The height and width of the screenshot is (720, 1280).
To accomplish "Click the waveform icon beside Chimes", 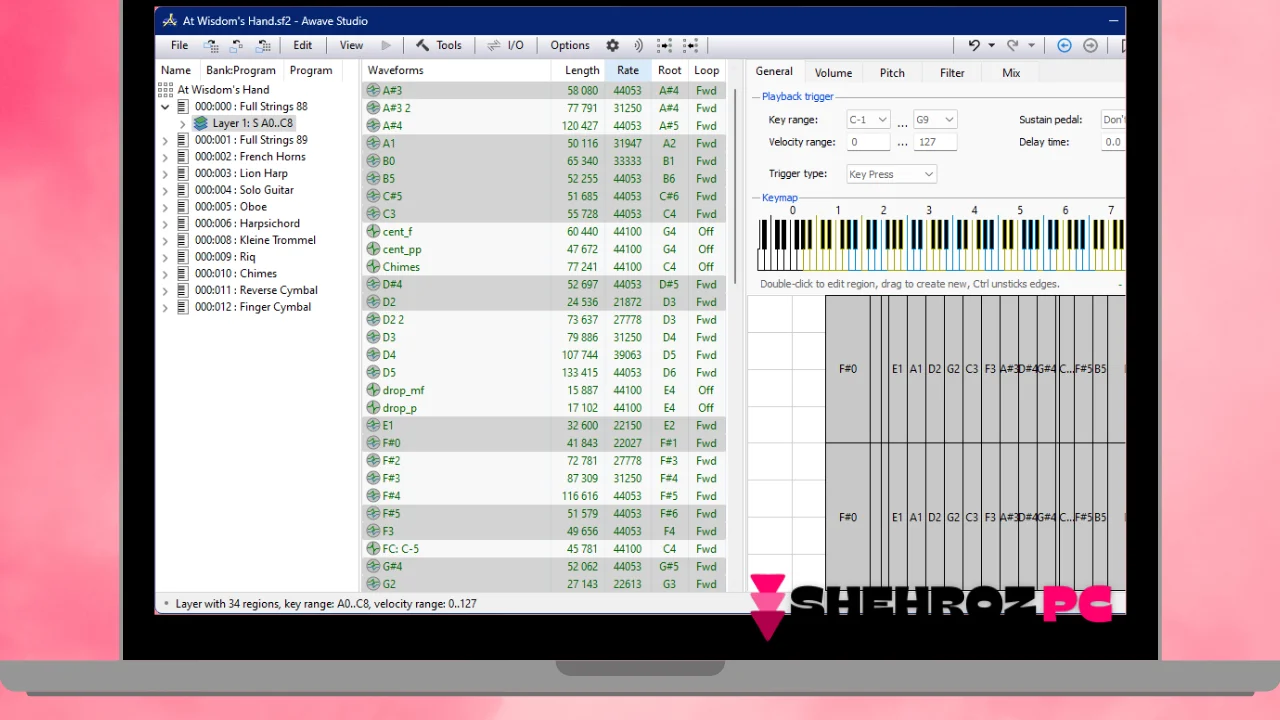I will pyautogui.click(x=373, y=267).
